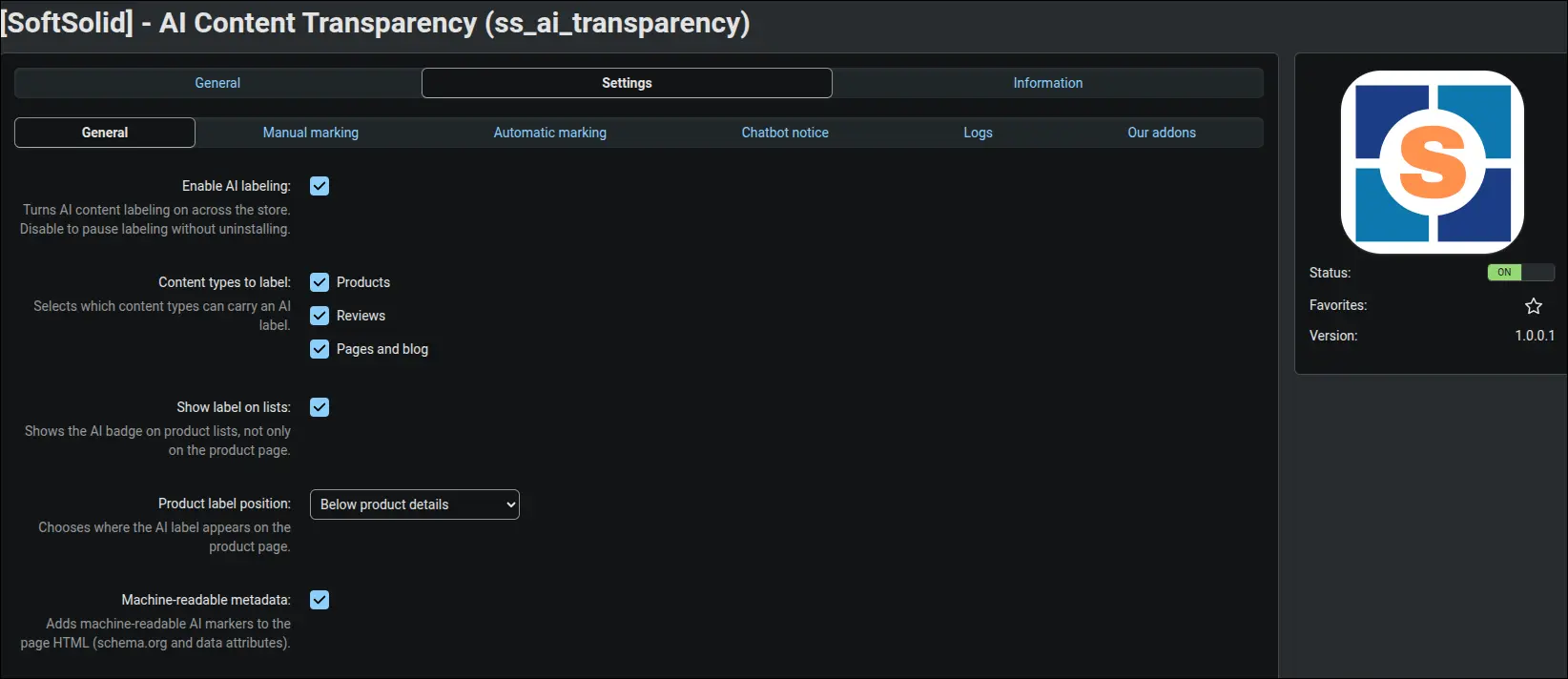
Task: Click the Status label in sidebar
Action: tap(1330, 273)
